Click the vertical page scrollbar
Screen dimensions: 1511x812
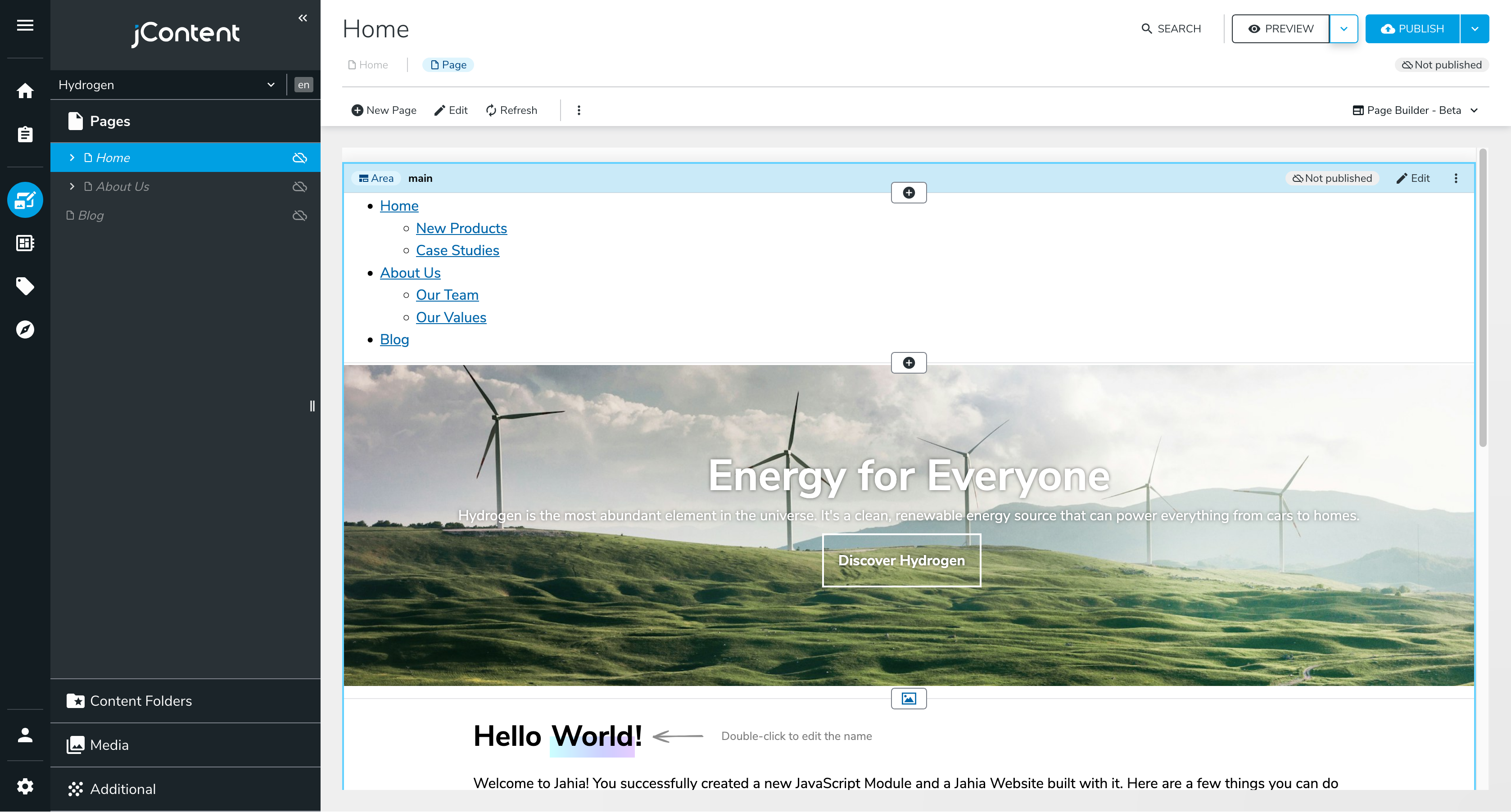point(1482,298)
